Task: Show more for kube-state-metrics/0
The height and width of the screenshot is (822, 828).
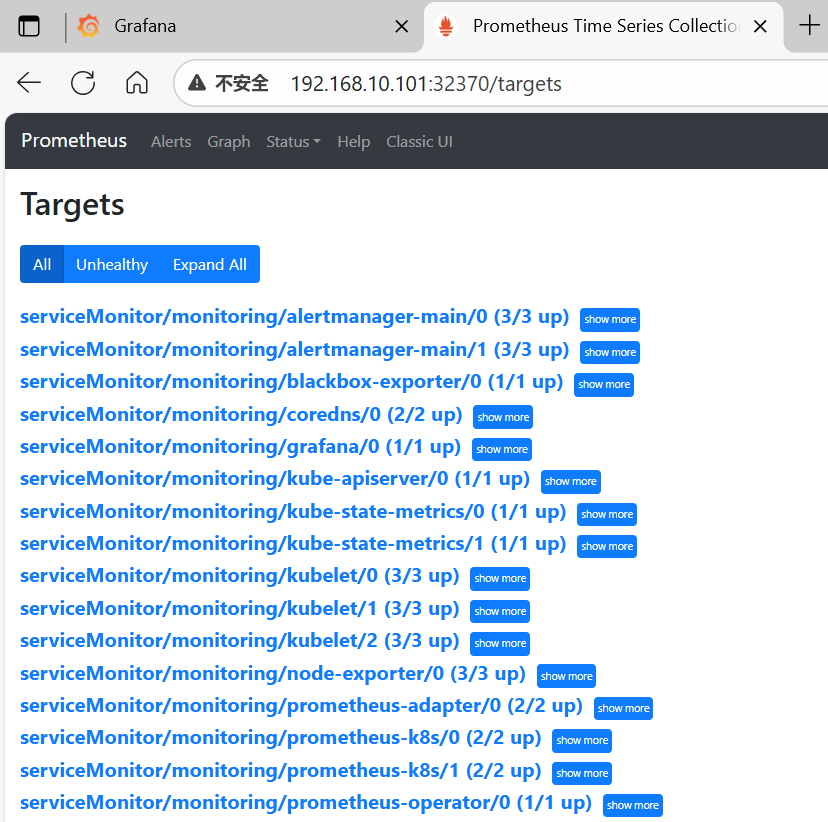Action: [x=607, y=514]
